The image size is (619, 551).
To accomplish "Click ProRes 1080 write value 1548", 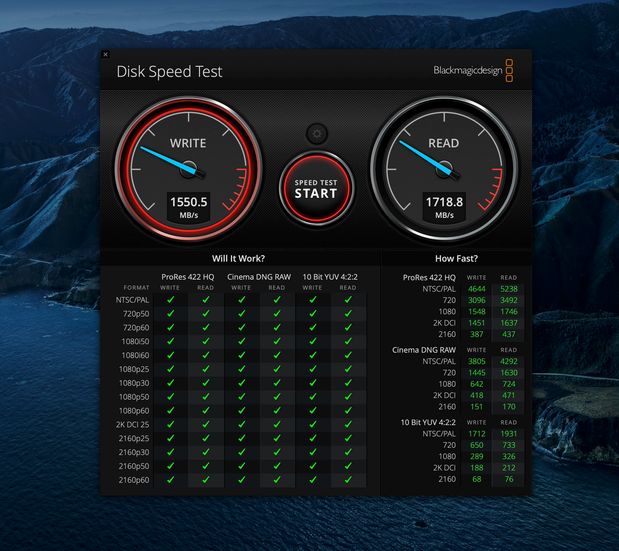I will pyautogui.click(x=476, y=311).
